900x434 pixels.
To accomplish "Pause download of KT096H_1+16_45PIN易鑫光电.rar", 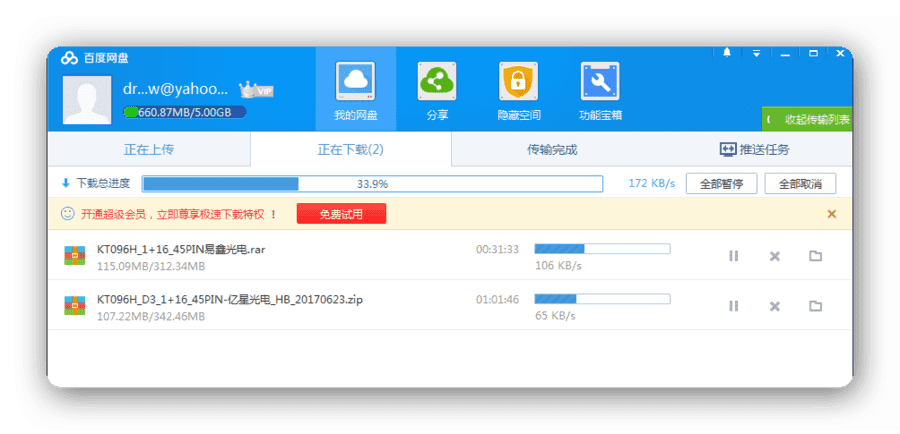I will [733, 256].
